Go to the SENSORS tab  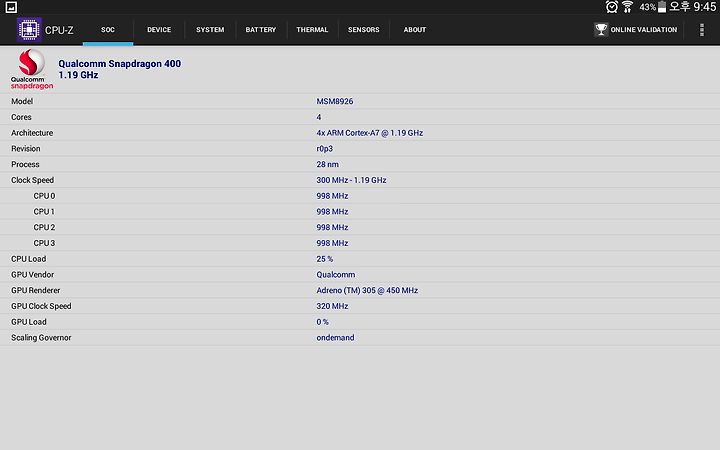[x=364, y=30]
